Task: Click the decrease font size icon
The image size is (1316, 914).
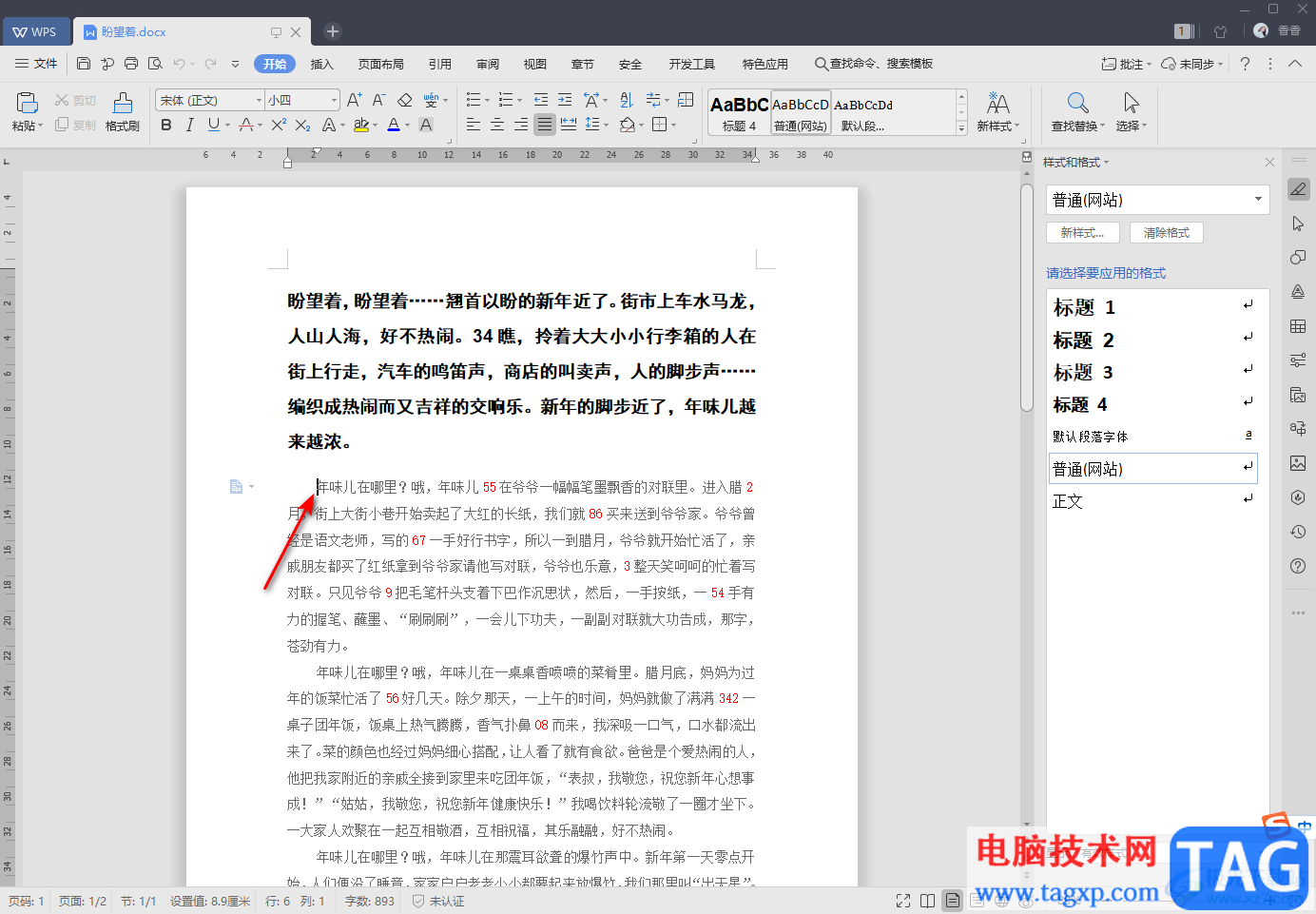Action: point(378,100)
